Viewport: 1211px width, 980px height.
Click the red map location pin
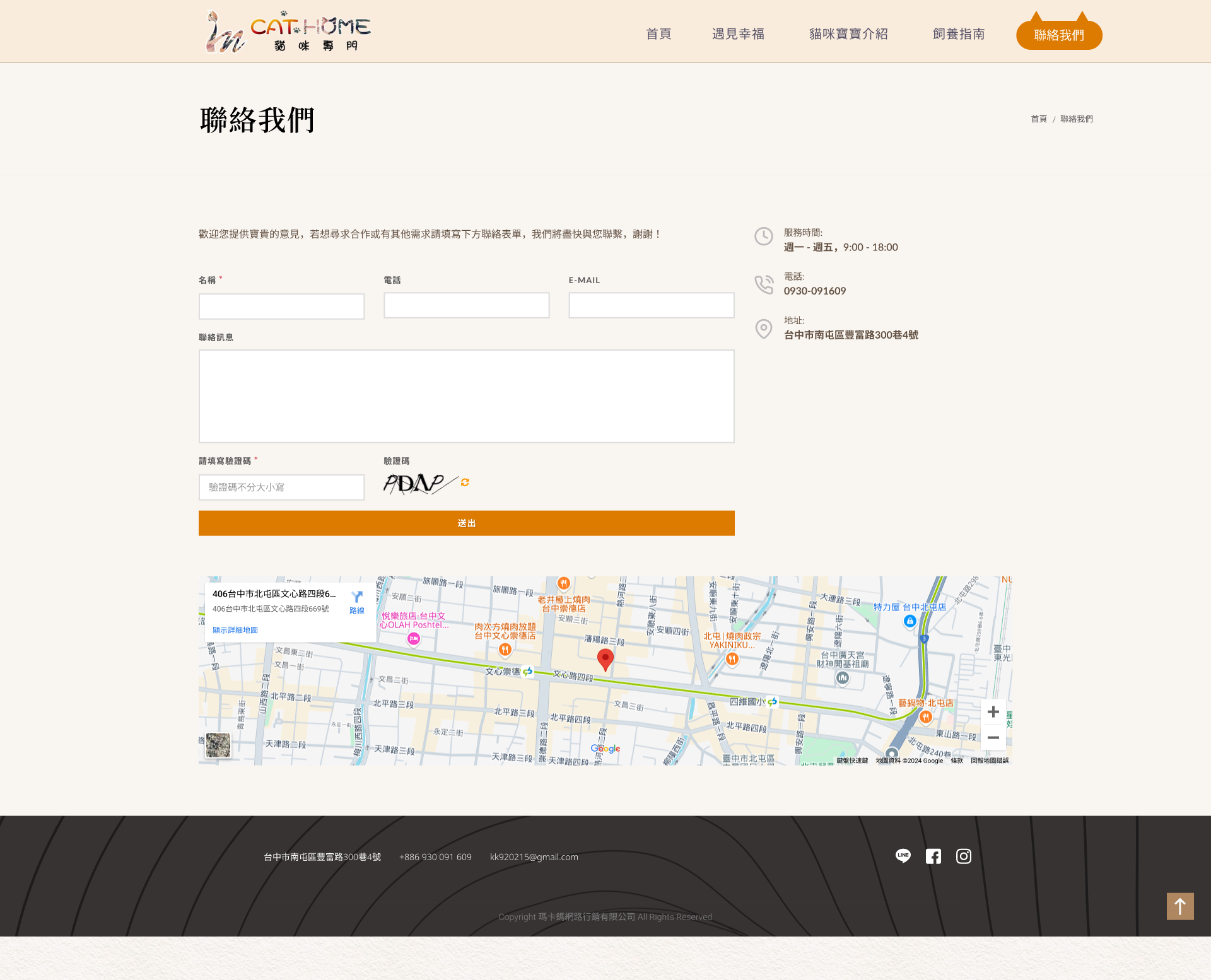pos(605,658)
